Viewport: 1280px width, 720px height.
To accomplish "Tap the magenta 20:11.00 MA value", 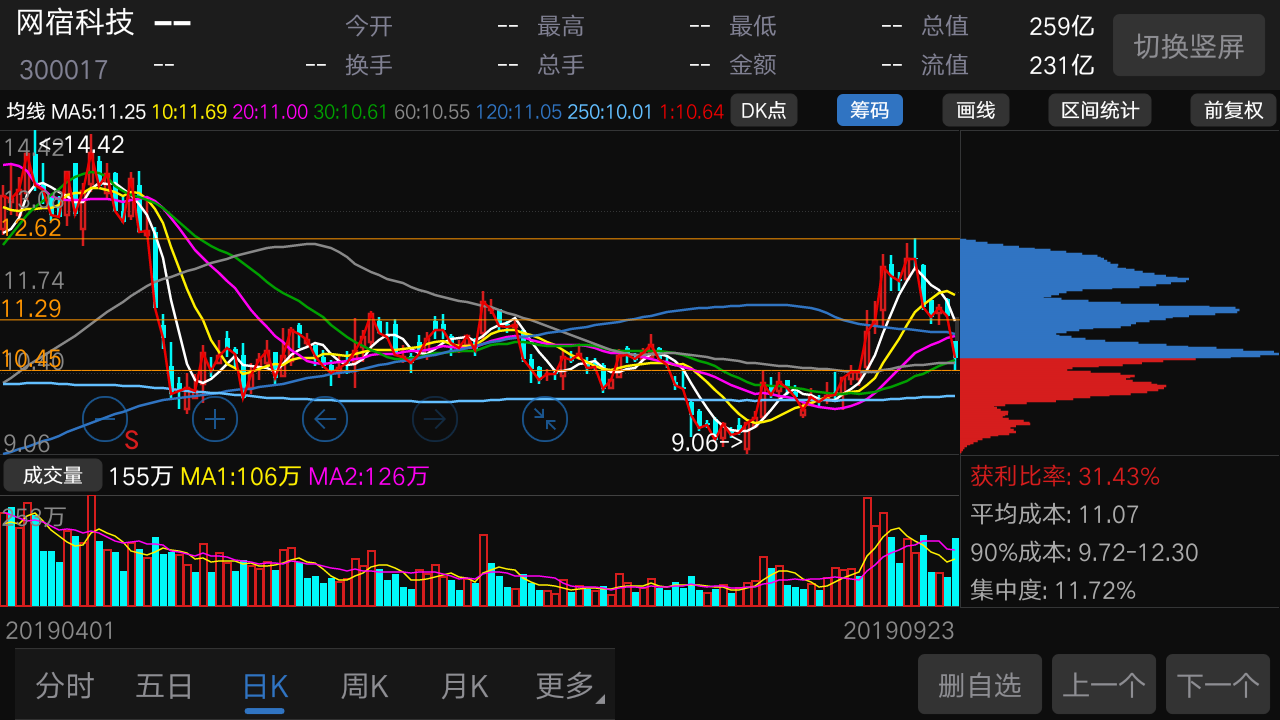I will tap(270, 111).
